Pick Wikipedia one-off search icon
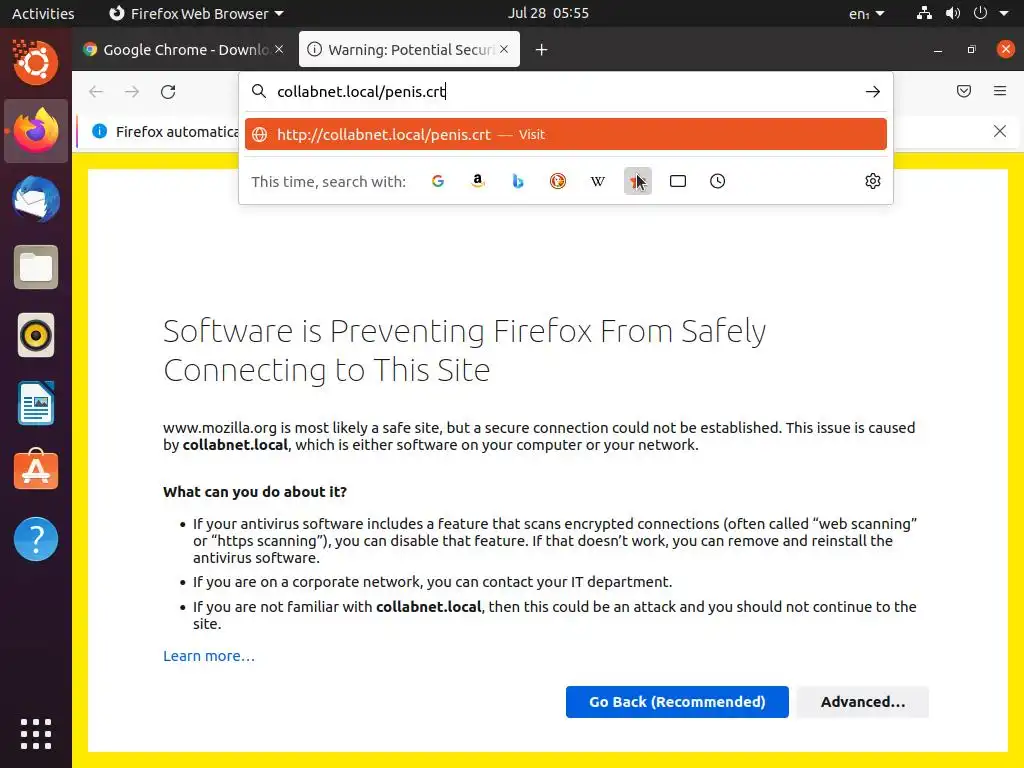 (x=598, y=181)
